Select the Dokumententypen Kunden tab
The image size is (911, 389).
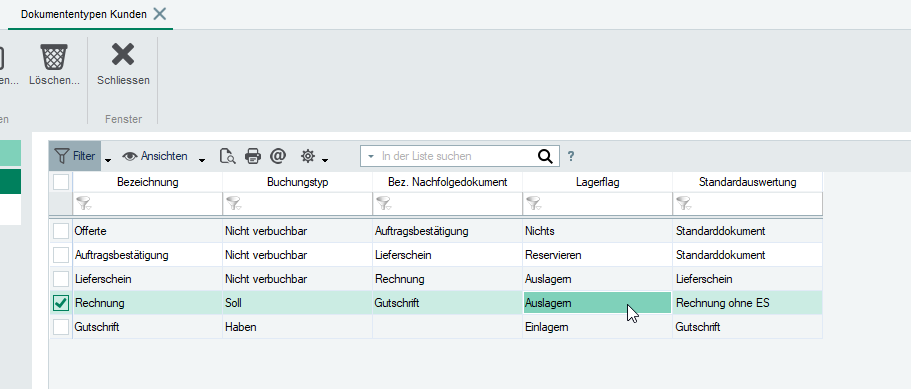click(84, 15)
